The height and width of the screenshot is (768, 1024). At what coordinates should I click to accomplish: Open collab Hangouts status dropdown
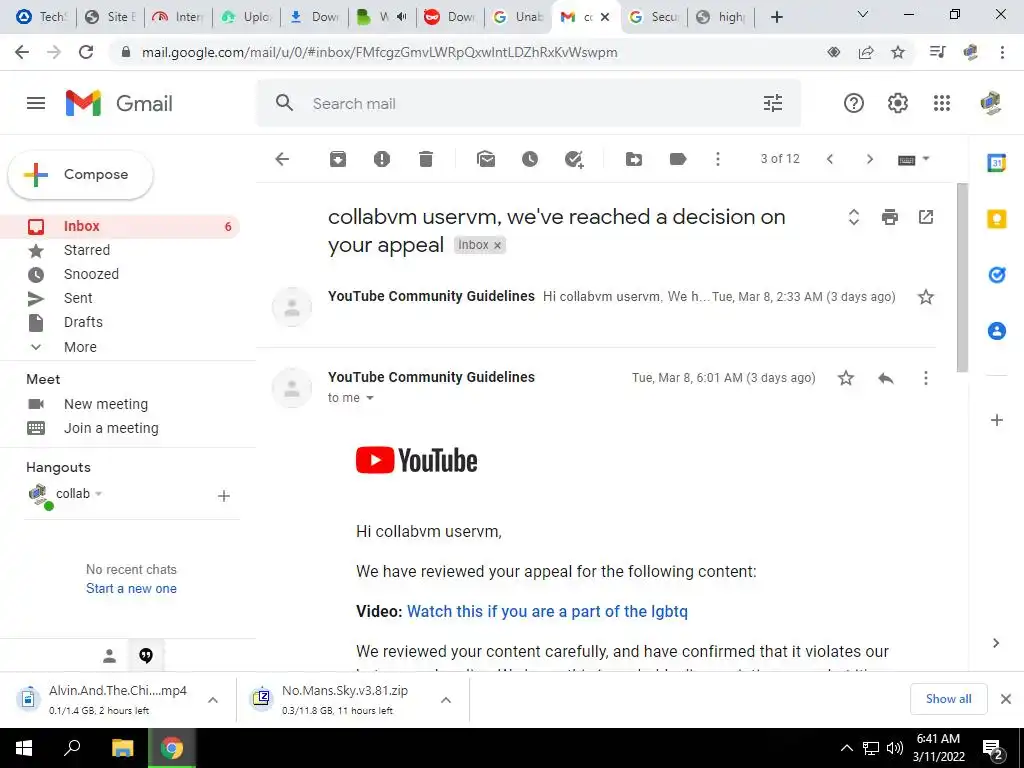pyautogui.click(x=99, y=494)
